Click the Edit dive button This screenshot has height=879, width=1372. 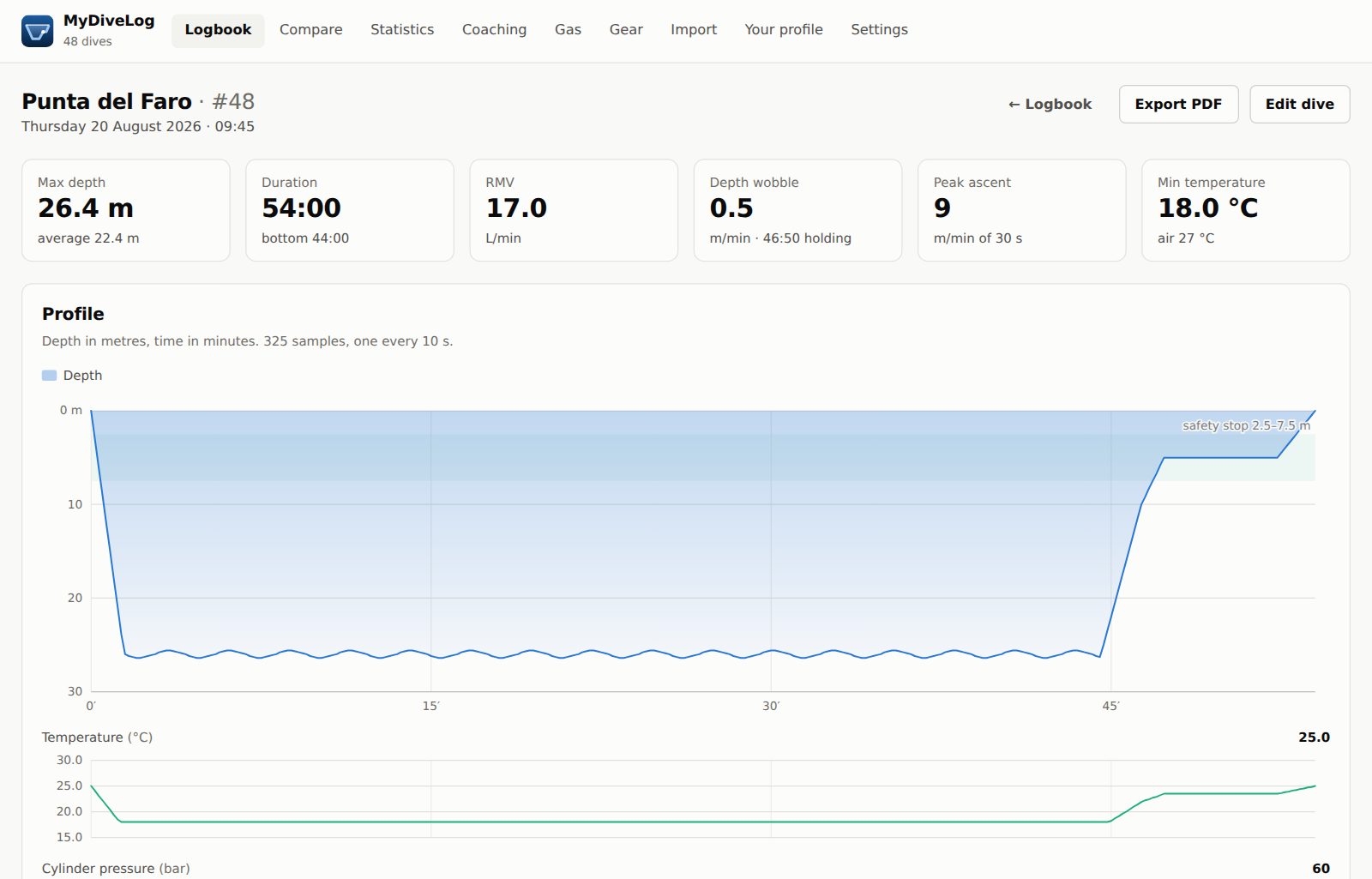[1299, 105]
